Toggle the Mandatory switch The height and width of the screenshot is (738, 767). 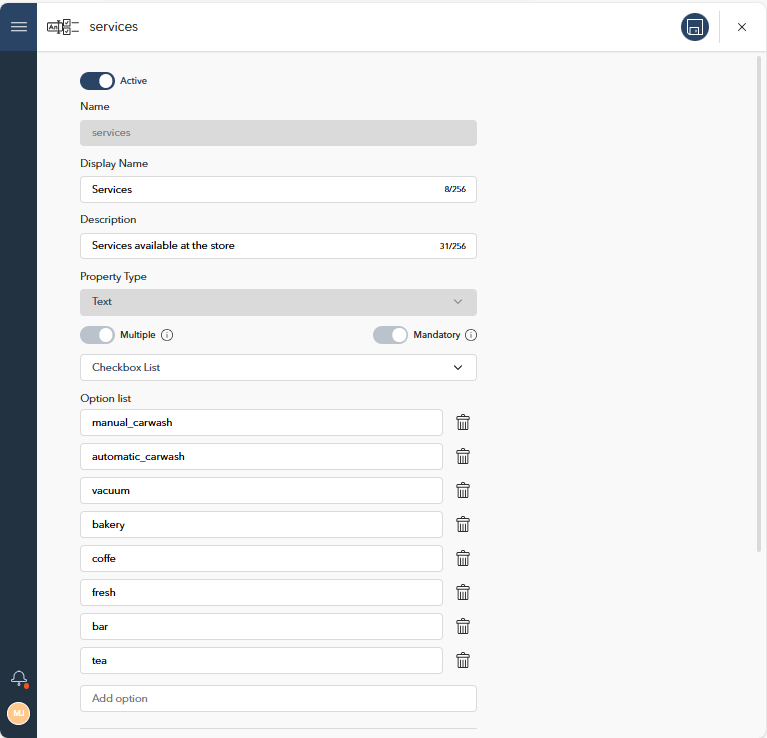pyautogui.click(x=390, y=335)
